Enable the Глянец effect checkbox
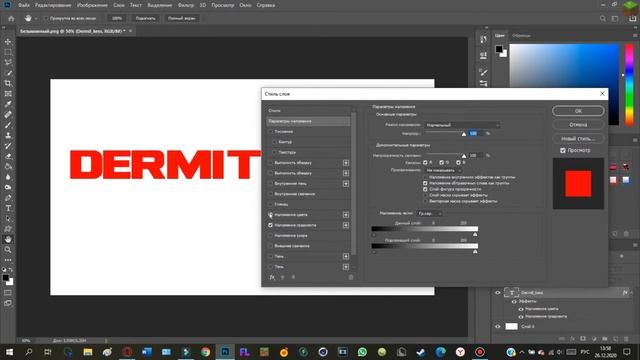 [x=270, y=204]
